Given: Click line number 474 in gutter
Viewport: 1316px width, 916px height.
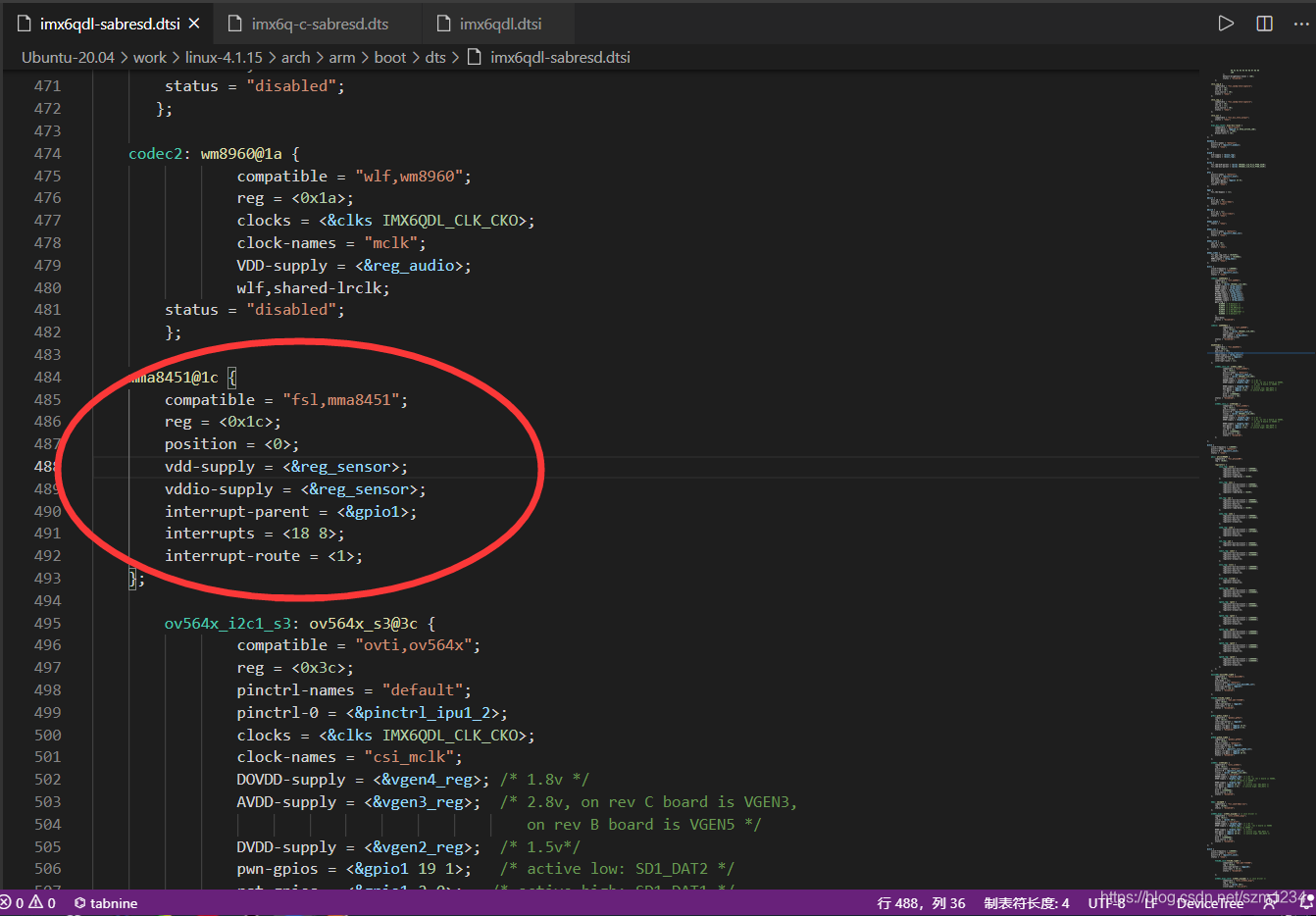Looking at the screenshot, I should (x=47, y=154).
